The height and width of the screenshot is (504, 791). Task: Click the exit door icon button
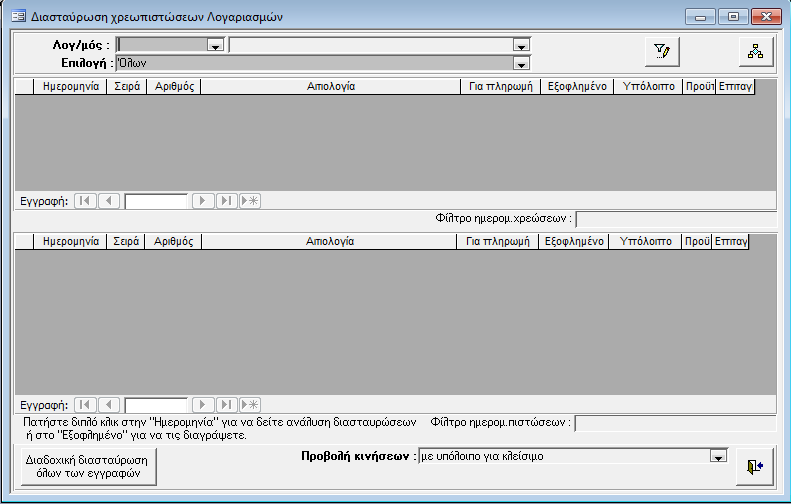[753, 466]
